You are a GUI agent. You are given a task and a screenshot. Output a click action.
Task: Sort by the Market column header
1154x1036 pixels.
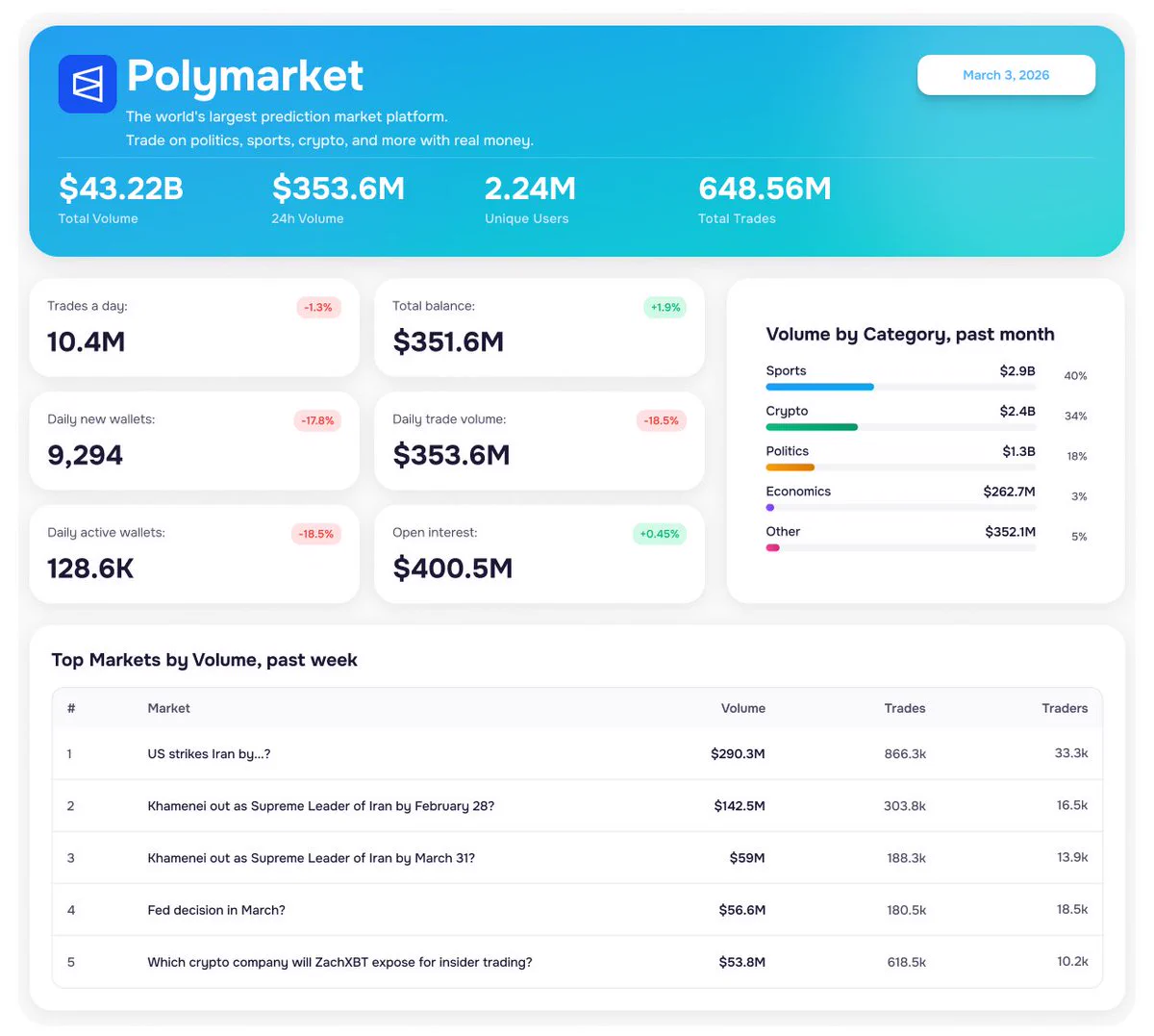pos(168,709)
